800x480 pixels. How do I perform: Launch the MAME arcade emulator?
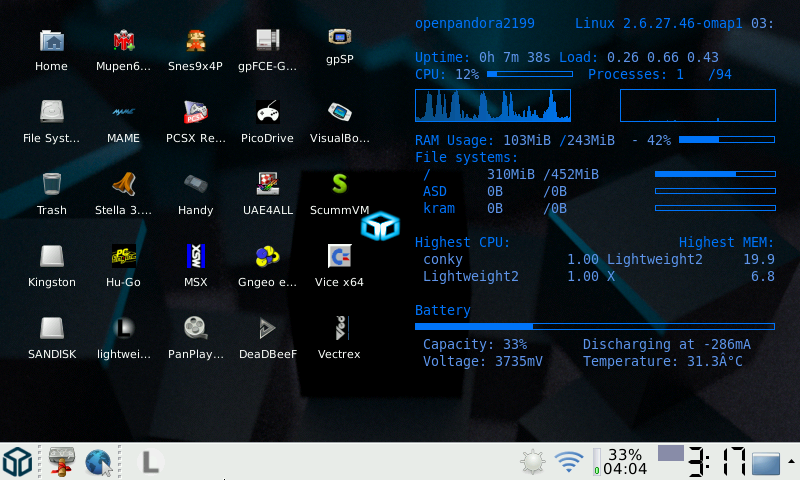124,114
